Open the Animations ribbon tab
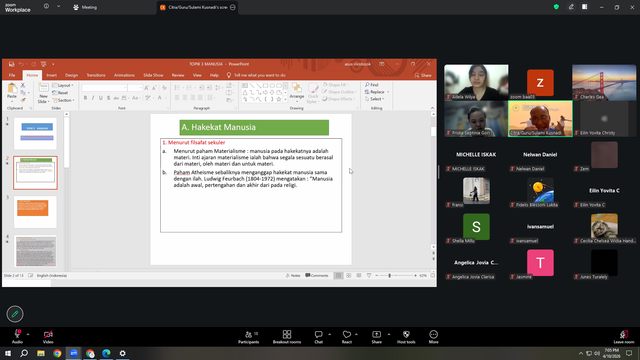 [124, 75]
